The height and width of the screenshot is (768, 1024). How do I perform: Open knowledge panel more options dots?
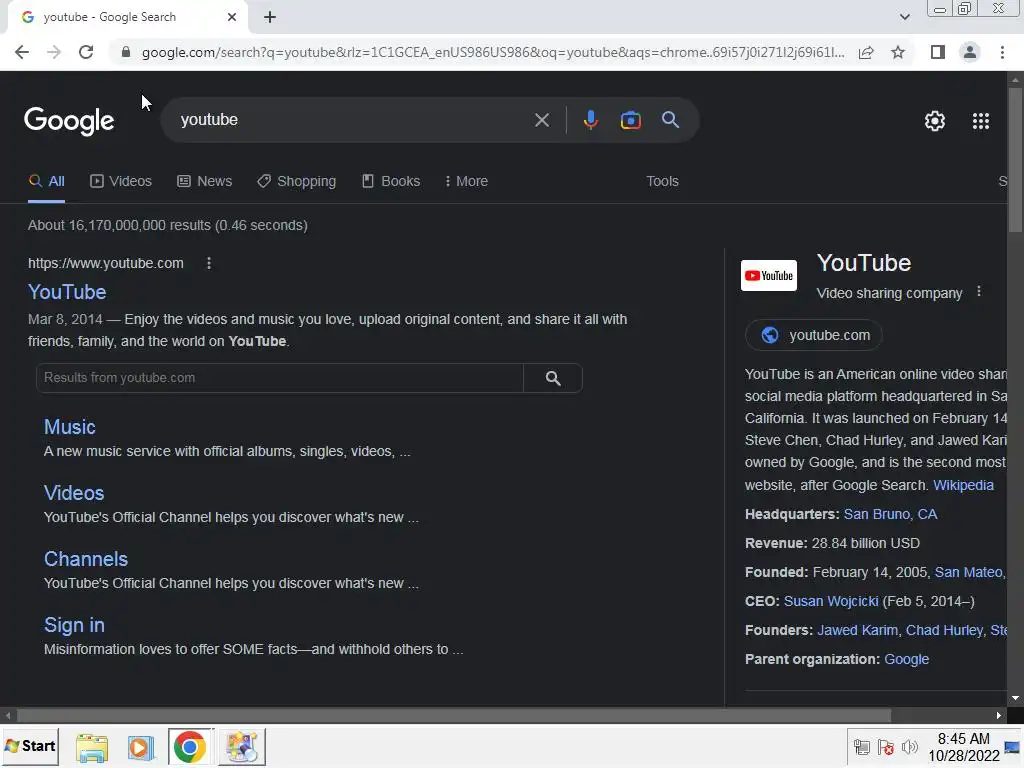(978, 292)
